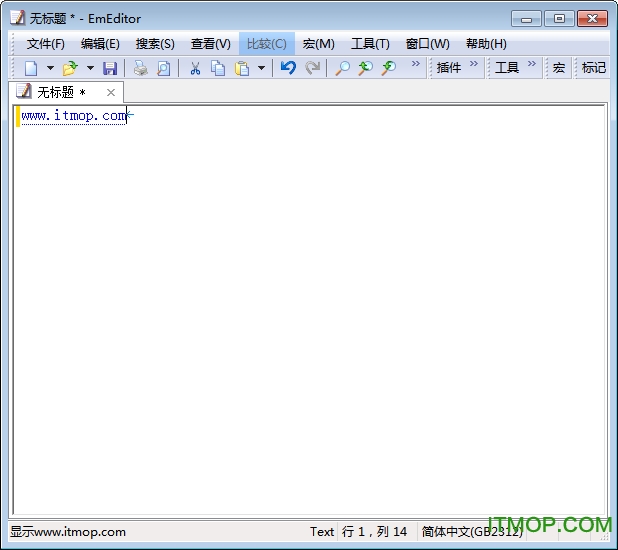Click the 显示www.itmop.com status message

pos(68,532)
